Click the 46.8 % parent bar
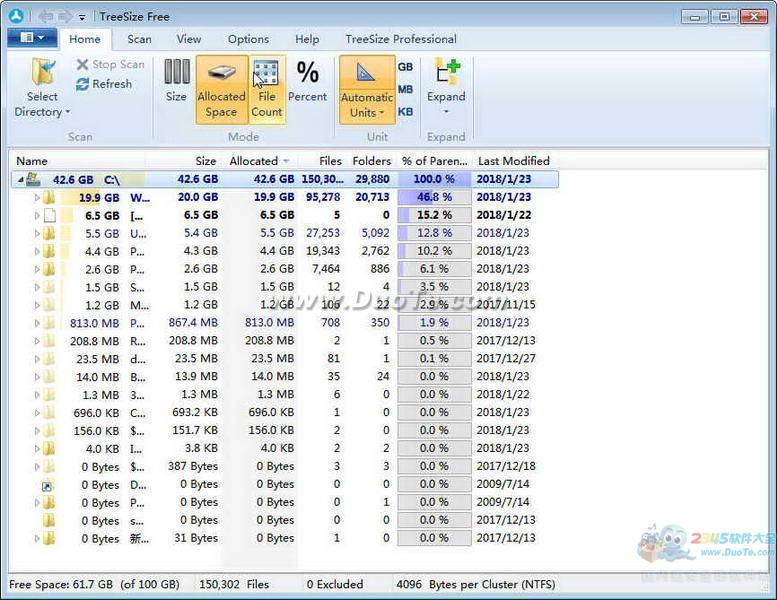 pos(435,197)
